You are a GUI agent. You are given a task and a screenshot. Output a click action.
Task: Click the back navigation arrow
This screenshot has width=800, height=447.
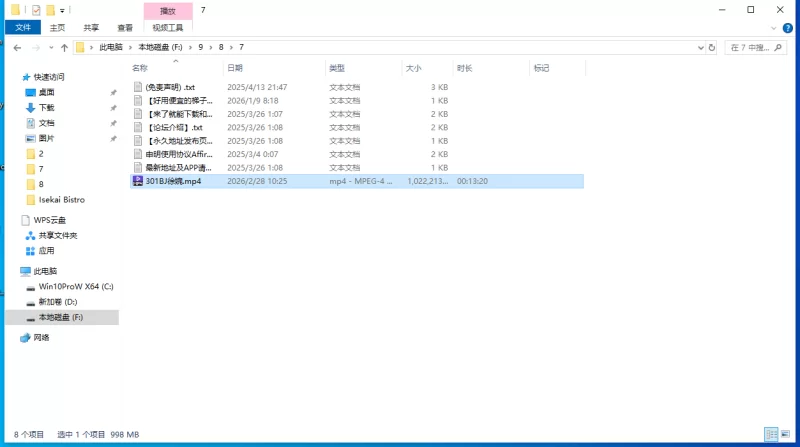click(17, 47)
